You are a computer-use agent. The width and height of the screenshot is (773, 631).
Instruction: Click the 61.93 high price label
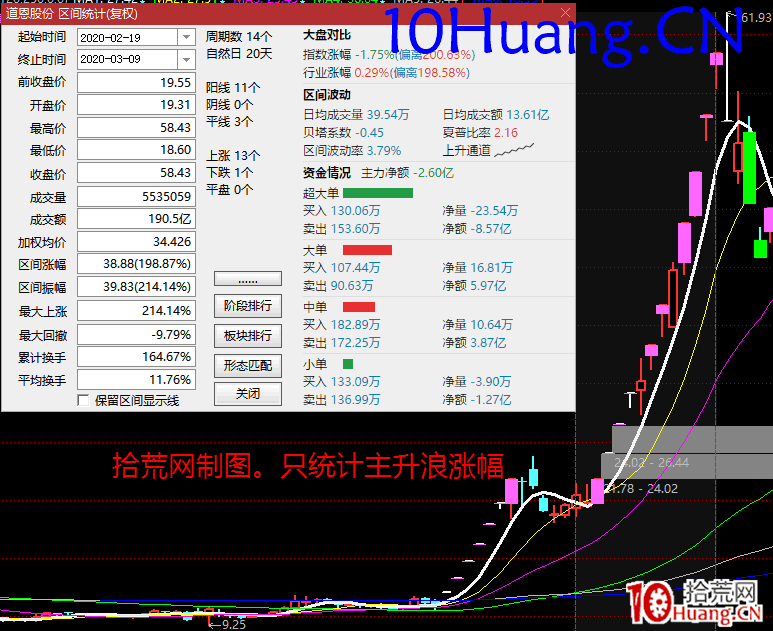(x=757, y=18)
